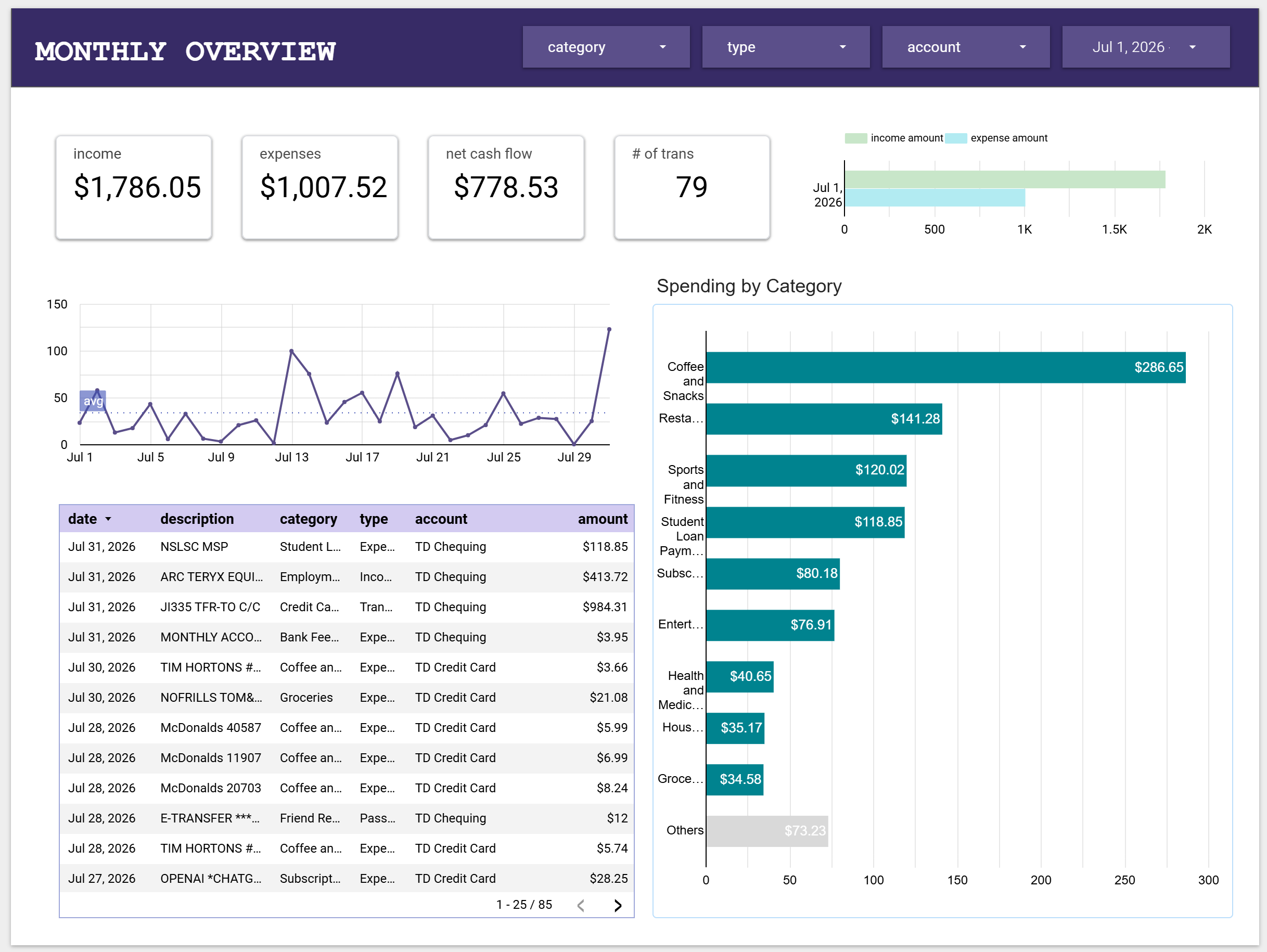Click the E-TRANSFER ***... row
Image resolution: width=1267 pixels, height=952 pixels.
click(347, 818)
